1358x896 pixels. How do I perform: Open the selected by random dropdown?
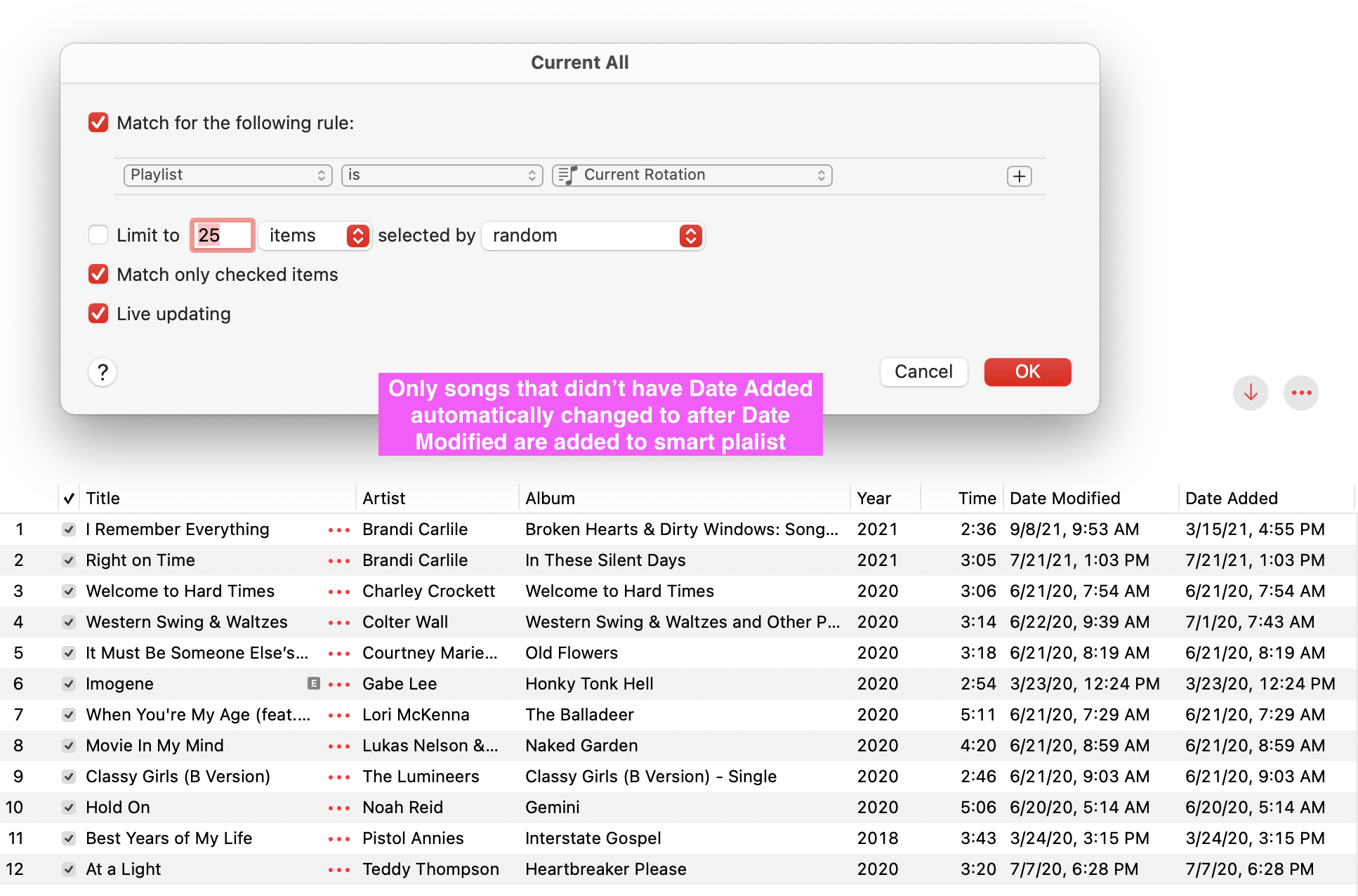(593, 236)
